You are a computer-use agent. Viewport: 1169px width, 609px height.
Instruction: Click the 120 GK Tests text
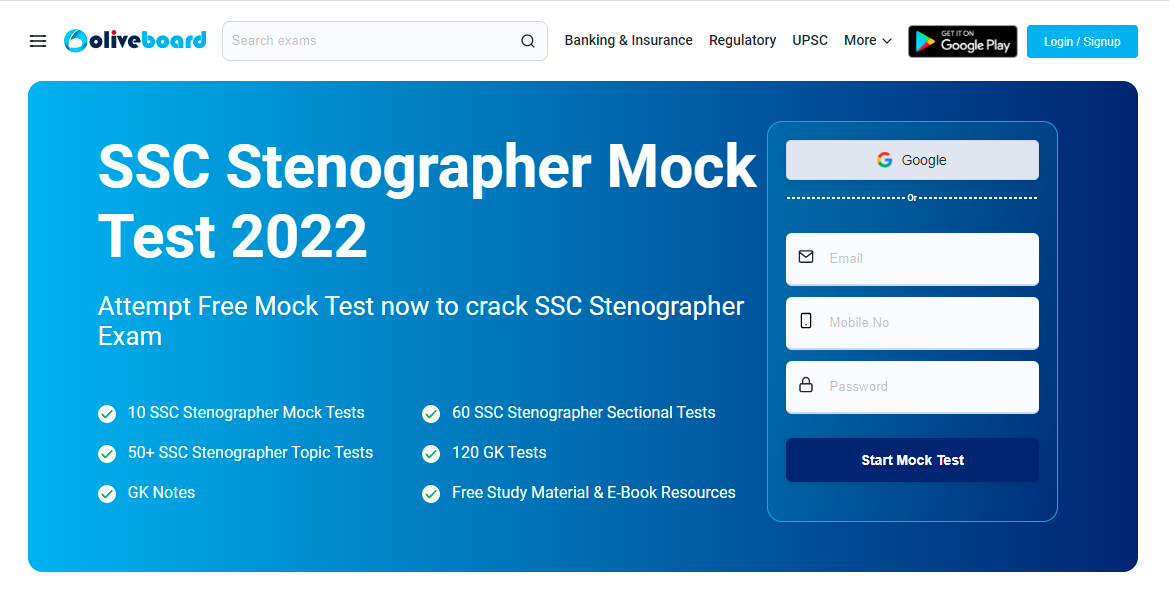pyautogui.click(x=500, y=453)
